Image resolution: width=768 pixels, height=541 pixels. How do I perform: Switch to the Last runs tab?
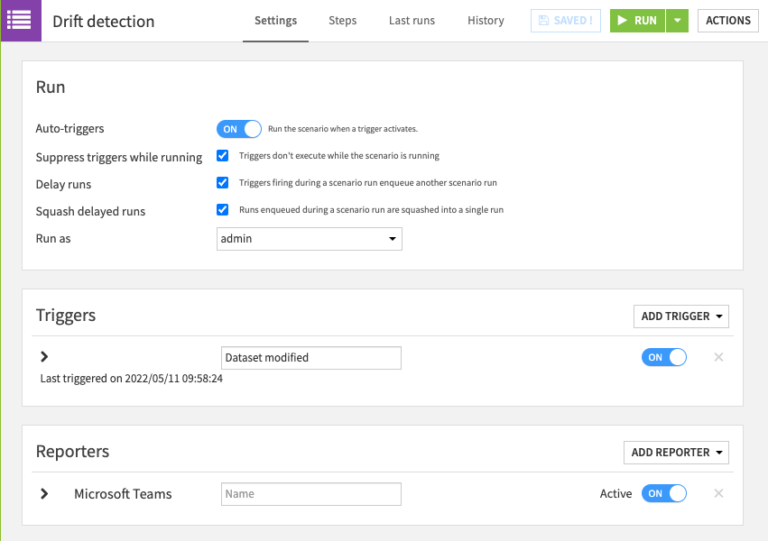click(x=412, y=21)
